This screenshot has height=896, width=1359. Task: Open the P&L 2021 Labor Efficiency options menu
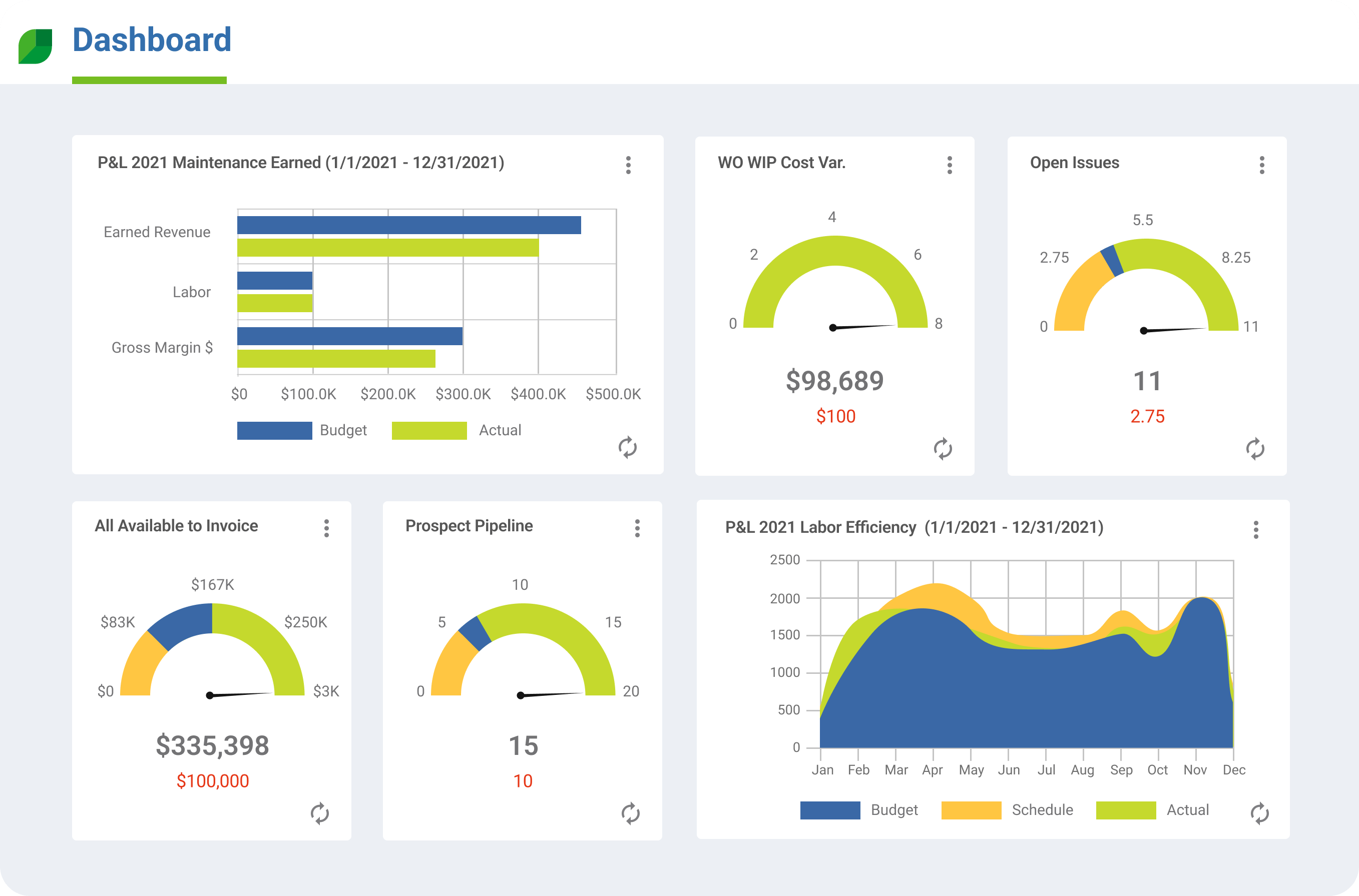click(1255, 530)
